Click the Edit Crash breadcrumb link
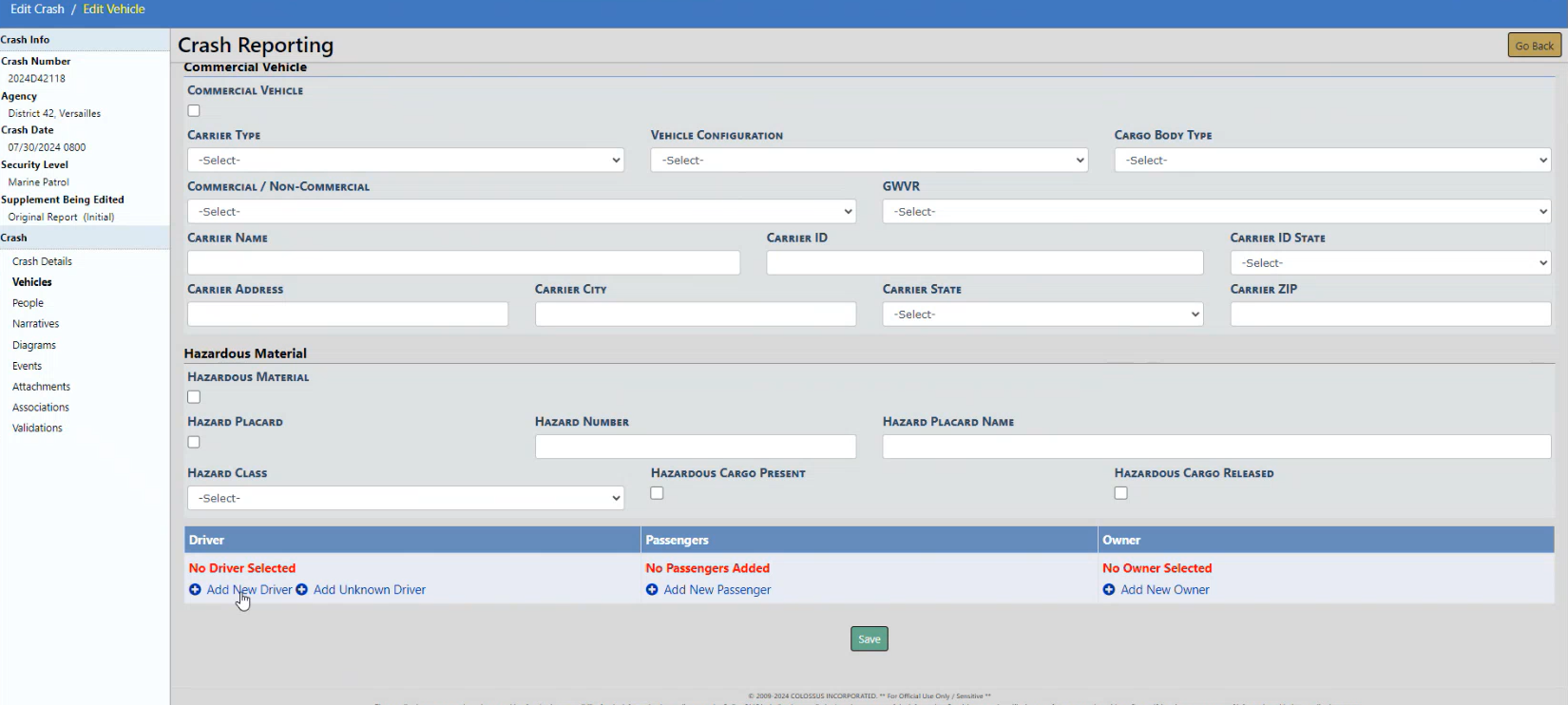The width and height of the screenshot is (1568, 705). tap(37, 10)
